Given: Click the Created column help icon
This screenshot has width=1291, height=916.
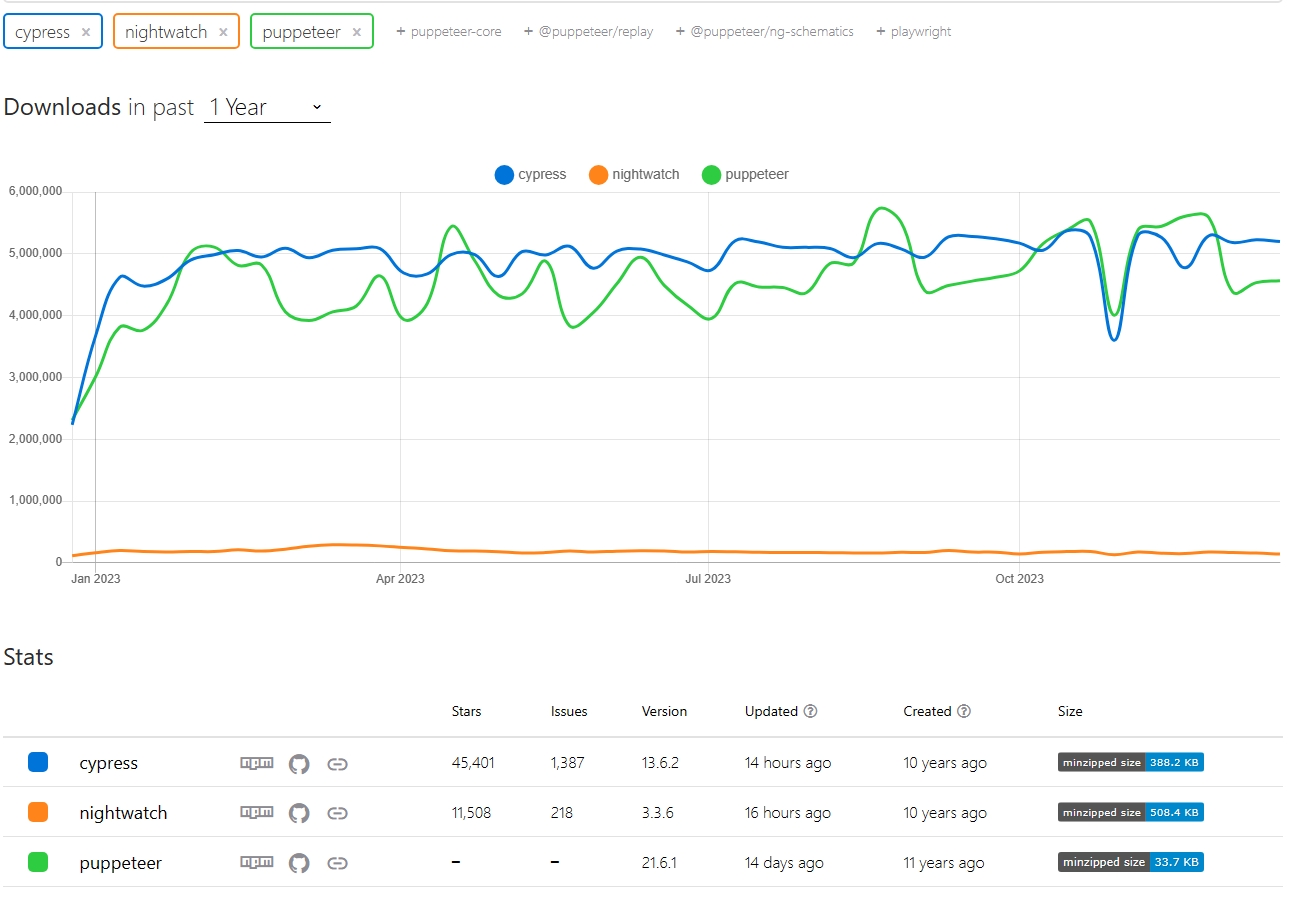Looking at the screenshot, I should pos(964,712).
